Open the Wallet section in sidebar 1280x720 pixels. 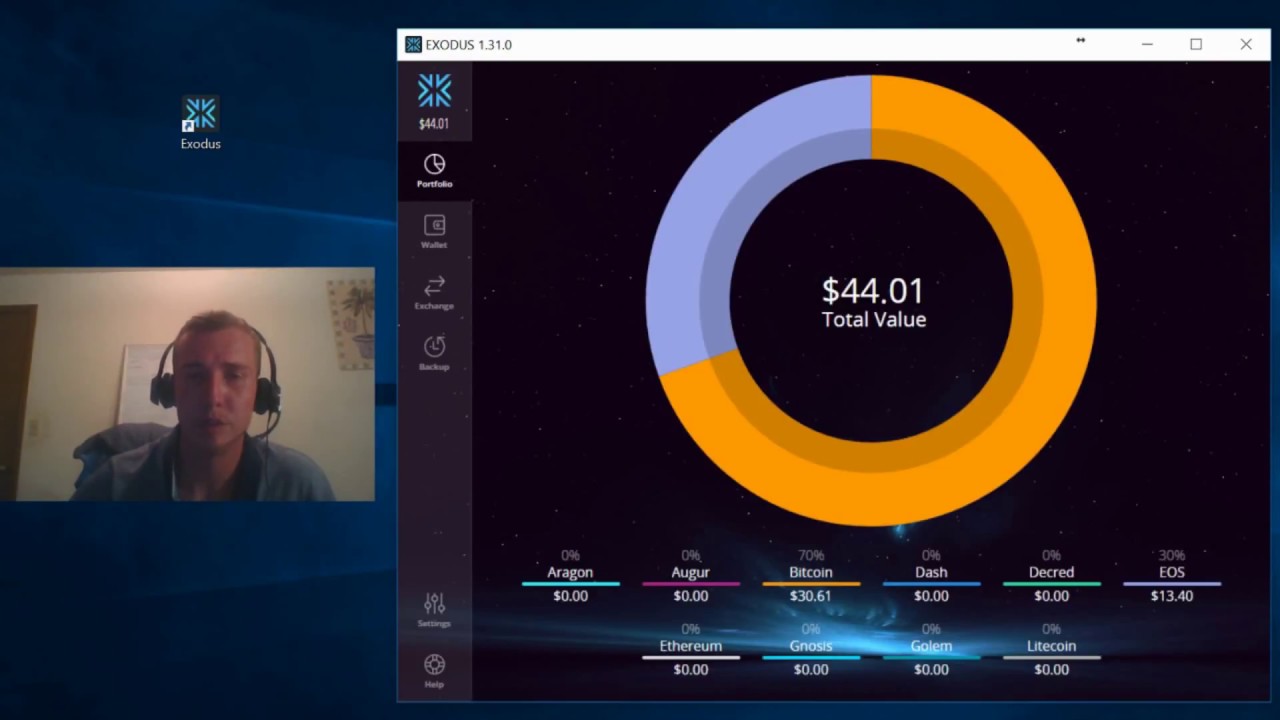434,232
